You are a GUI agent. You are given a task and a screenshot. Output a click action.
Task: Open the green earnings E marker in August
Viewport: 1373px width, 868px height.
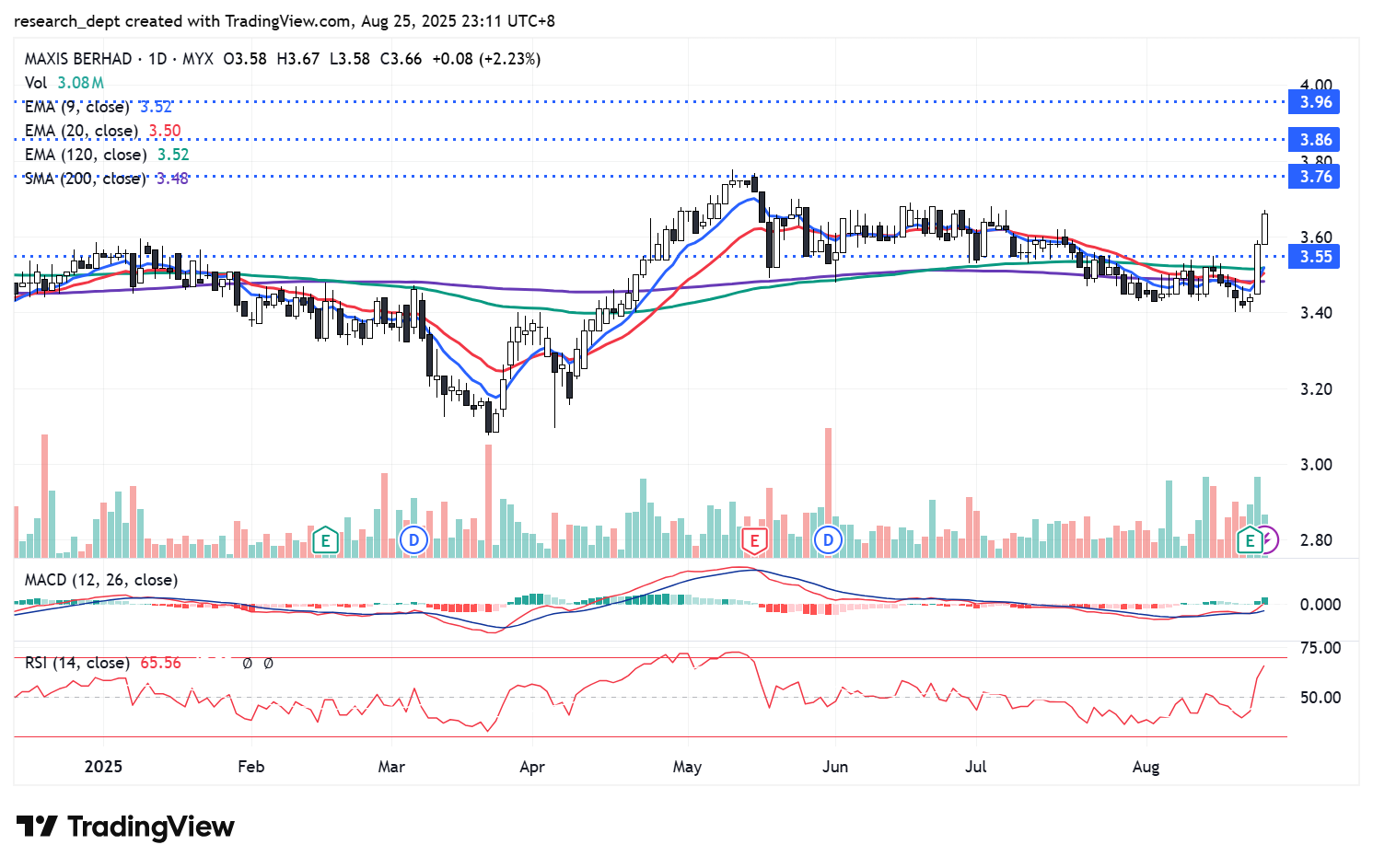[1250, 540]
